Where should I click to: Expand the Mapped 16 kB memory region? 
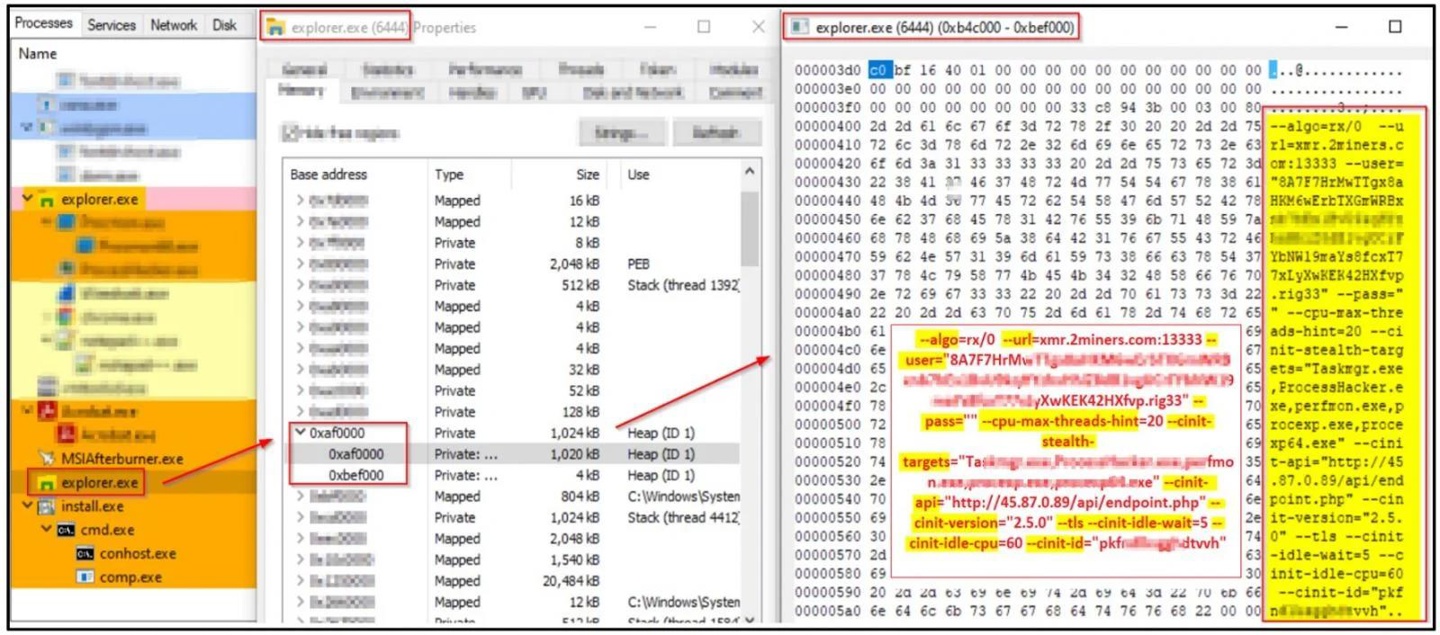pos(299,201)
